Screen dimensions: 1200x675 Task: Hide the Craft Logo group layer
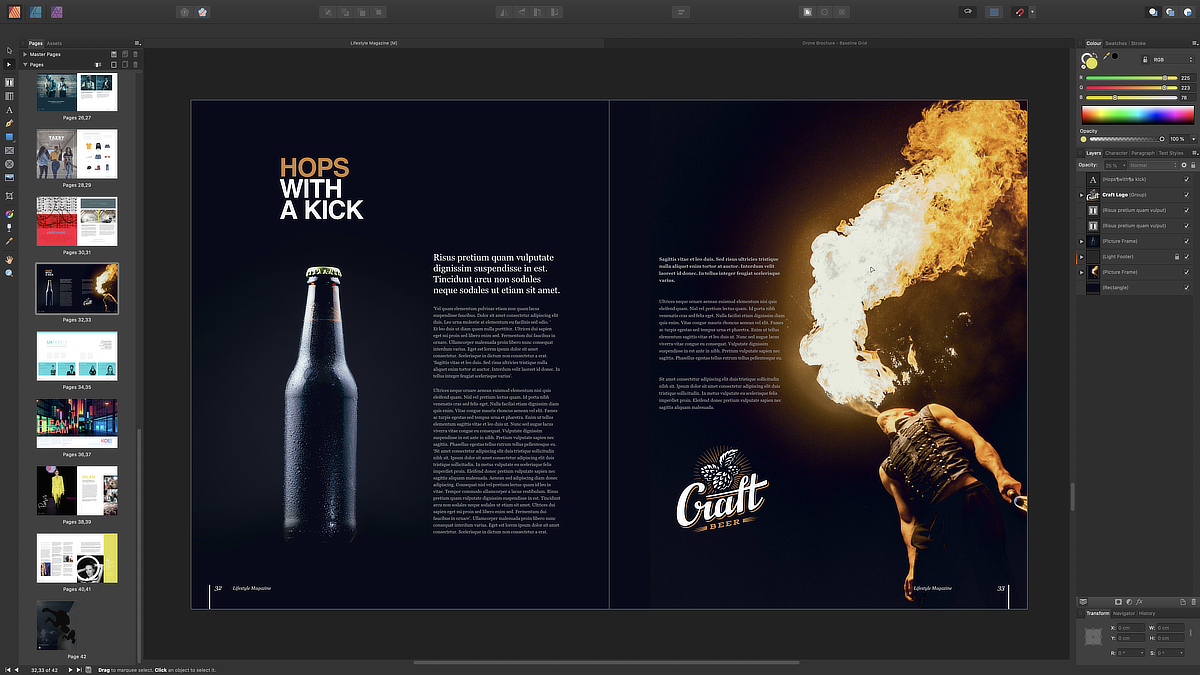click(x=1186, y=195)
